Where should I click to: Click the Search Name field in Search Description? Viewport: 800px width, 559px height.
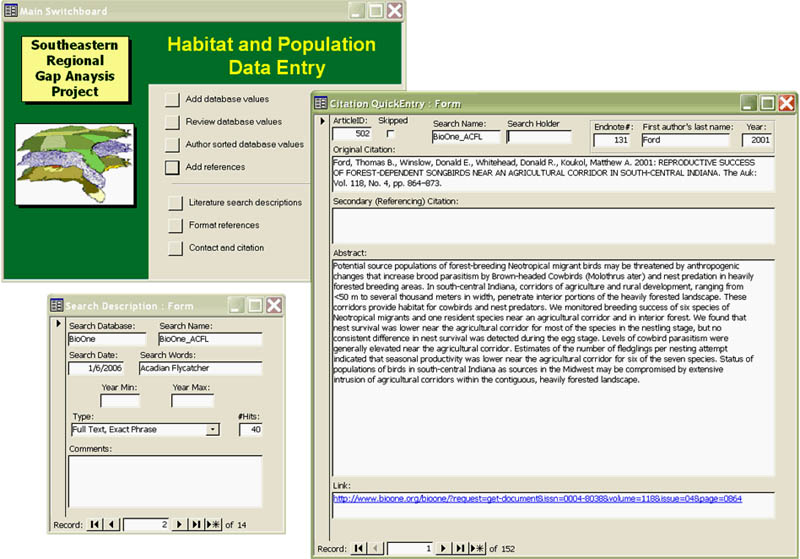click(x=210, y=339)
